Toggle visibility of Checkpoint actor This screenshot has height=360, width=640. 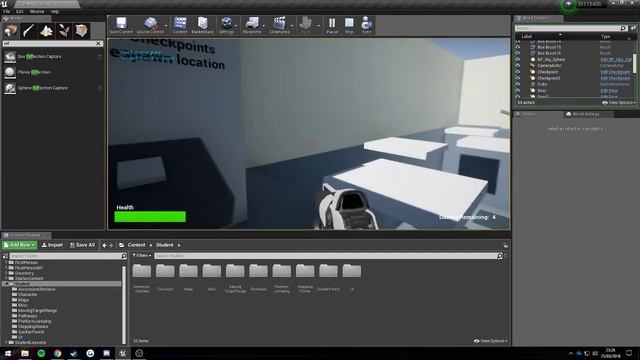pos(518,72)
